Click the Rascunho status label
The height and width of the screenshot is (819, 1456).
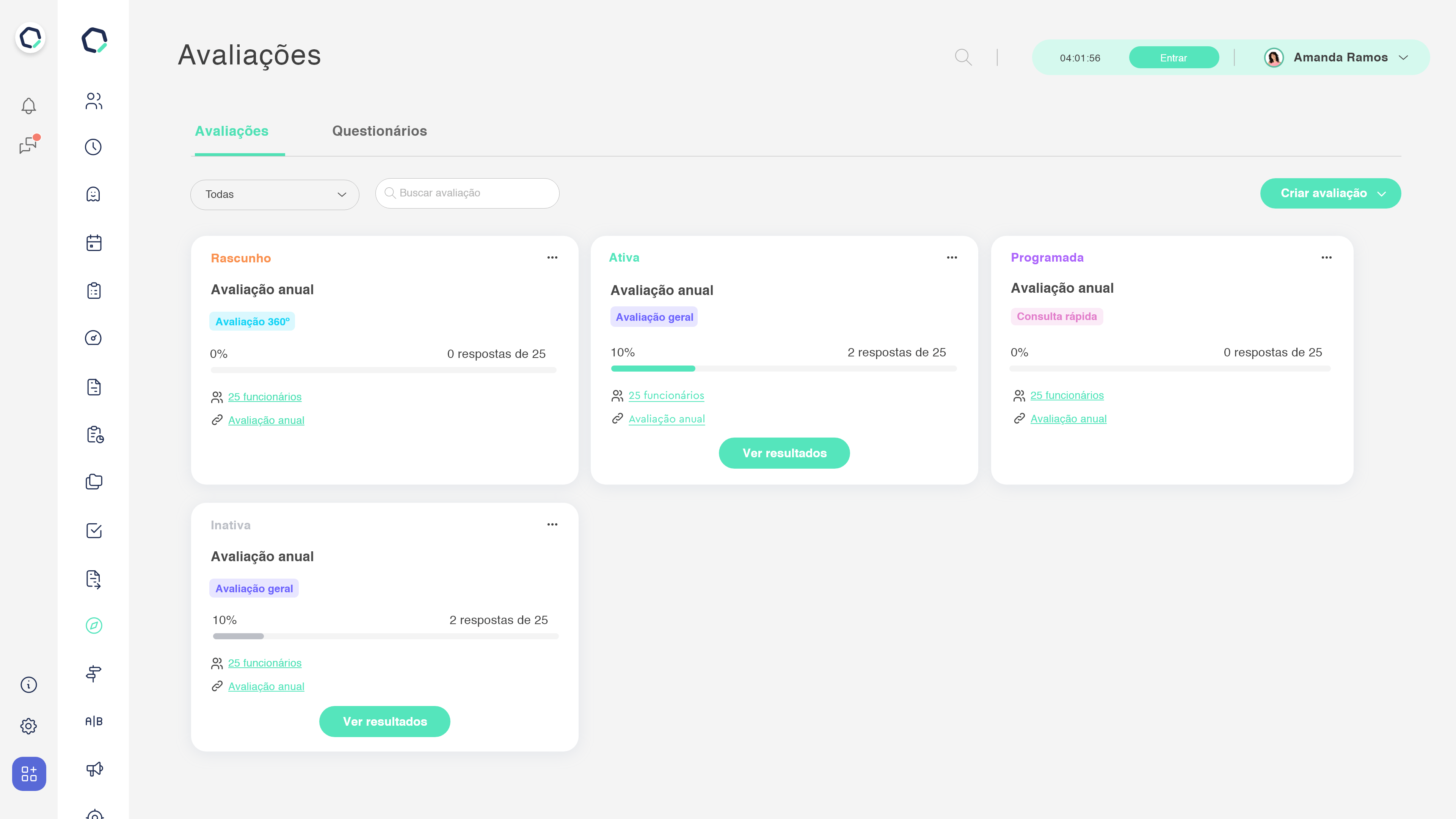pyautogui.click(x=240, y=258)
